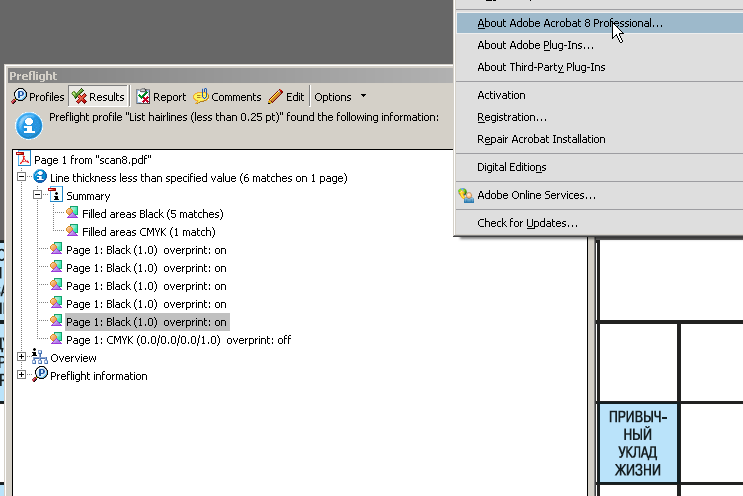Select 'Filled areas Black (5 matches)'

(x=153, y=214)
